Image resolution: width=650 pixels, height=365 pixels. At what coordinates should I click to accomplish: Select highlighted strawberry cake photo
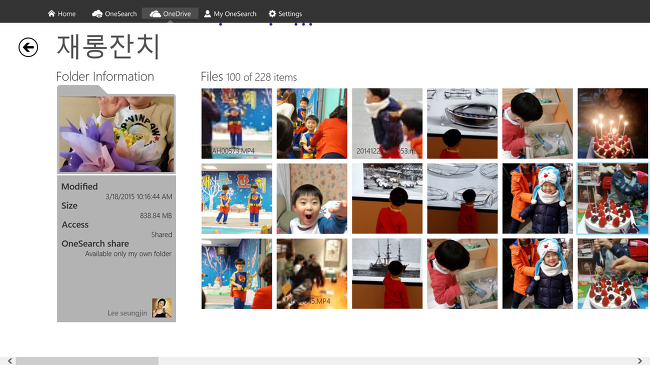613,199
